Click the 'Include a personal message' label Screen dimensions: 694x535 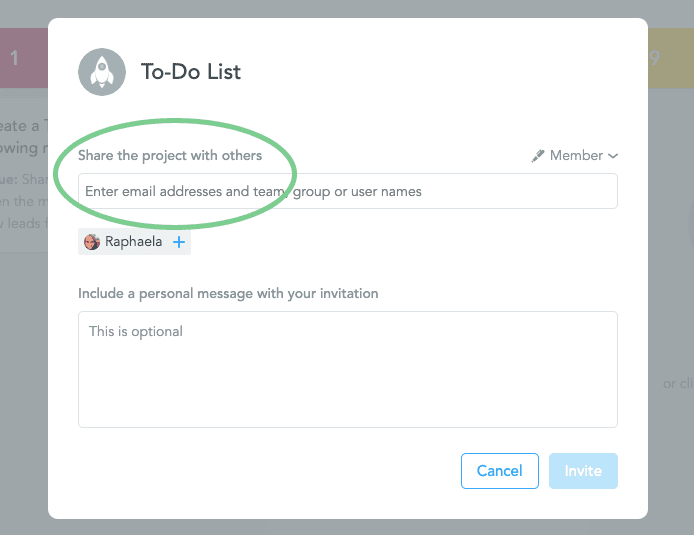[x=228, y=294]
